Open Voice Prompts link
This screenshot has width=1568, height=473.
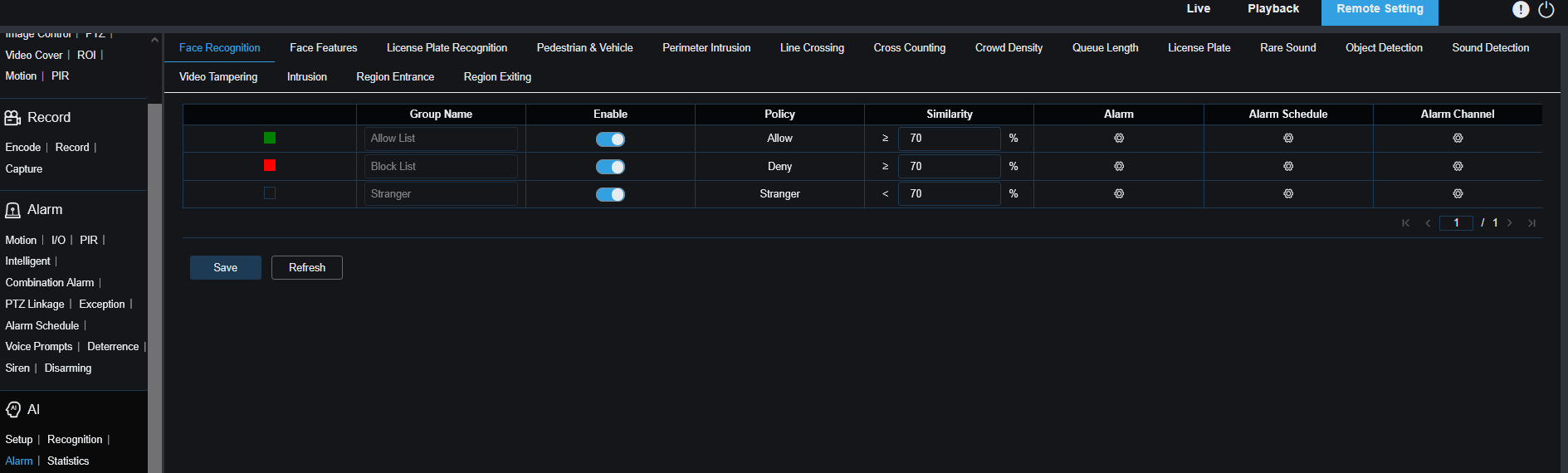[39, 347]
